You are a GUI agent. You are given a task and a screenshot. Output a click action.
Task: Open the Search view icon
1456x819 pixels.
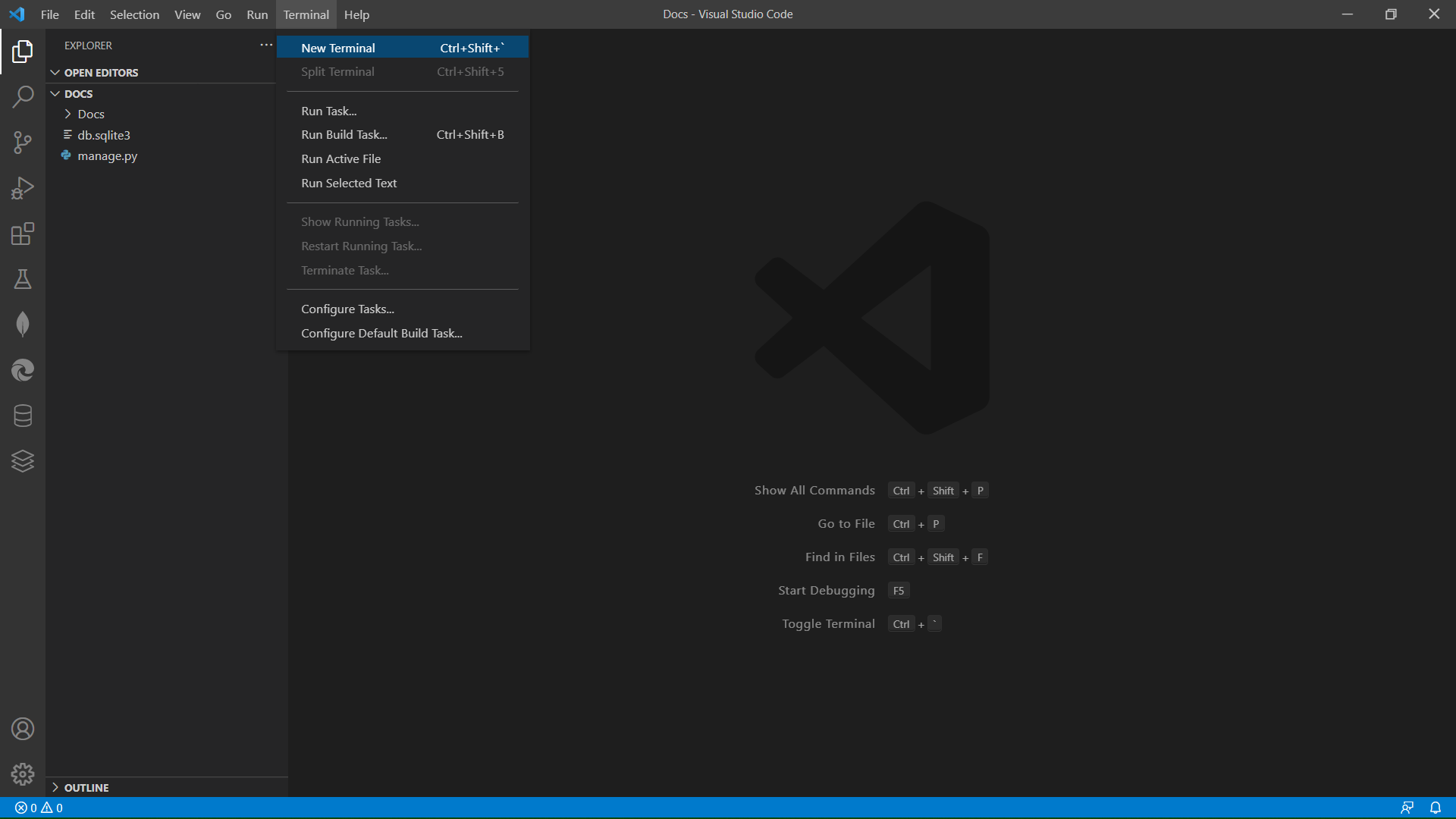[x=23, y=97]
